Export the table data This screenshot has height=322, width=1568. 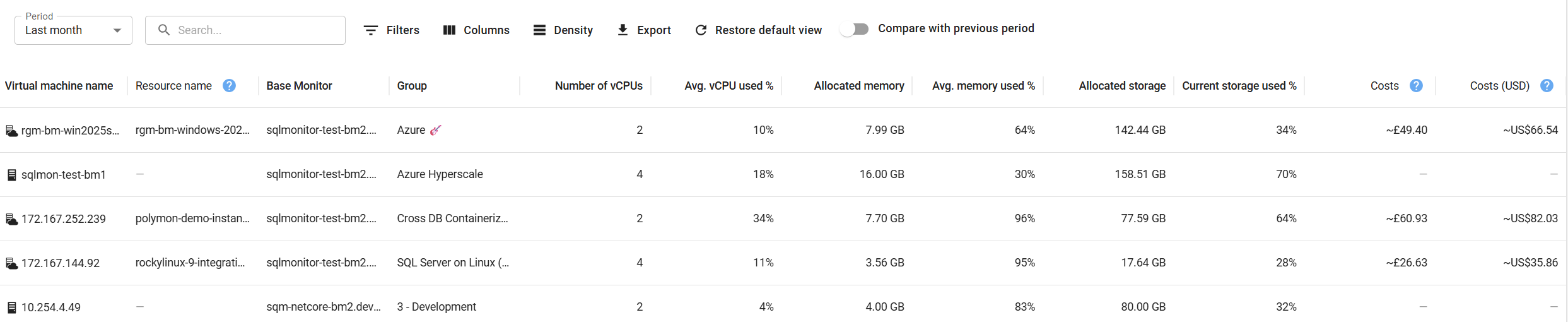(x=643, y=30)
